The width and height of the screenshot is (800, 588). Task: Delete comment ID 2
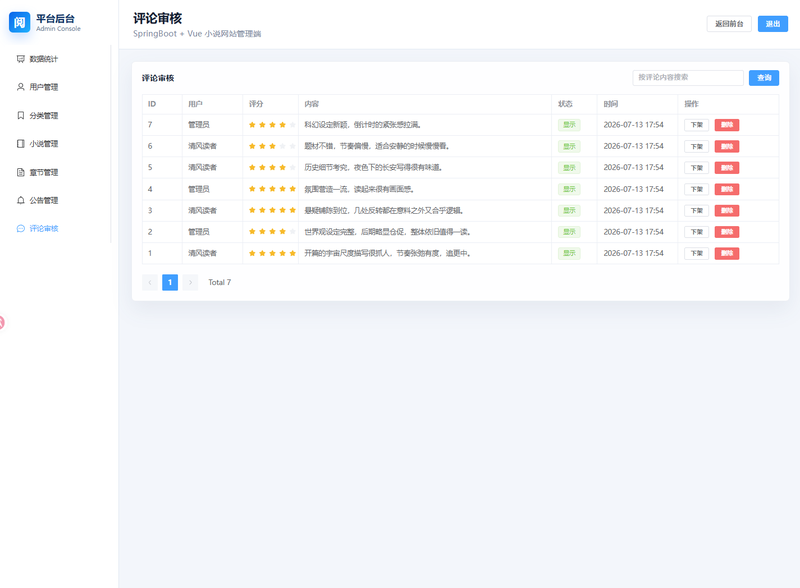[727, 232]
